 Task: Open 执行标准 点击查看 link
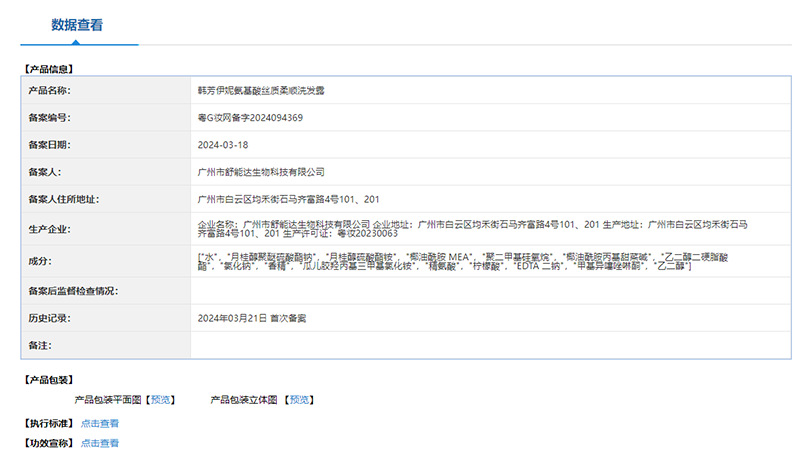pyautogui.click(x=99, y=423)
